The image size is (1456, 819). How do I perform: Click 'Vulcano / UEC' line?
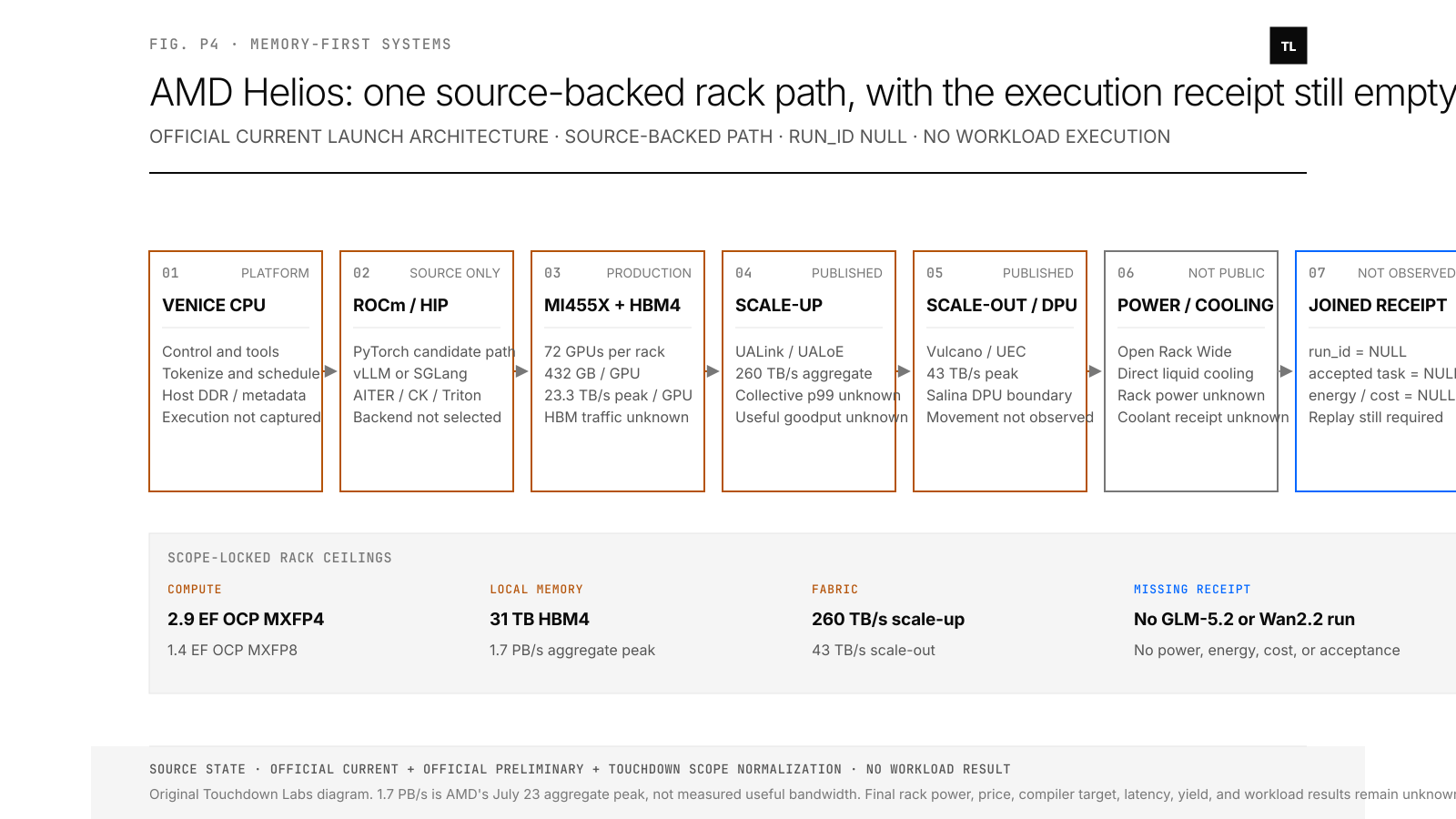click(976, 351)
